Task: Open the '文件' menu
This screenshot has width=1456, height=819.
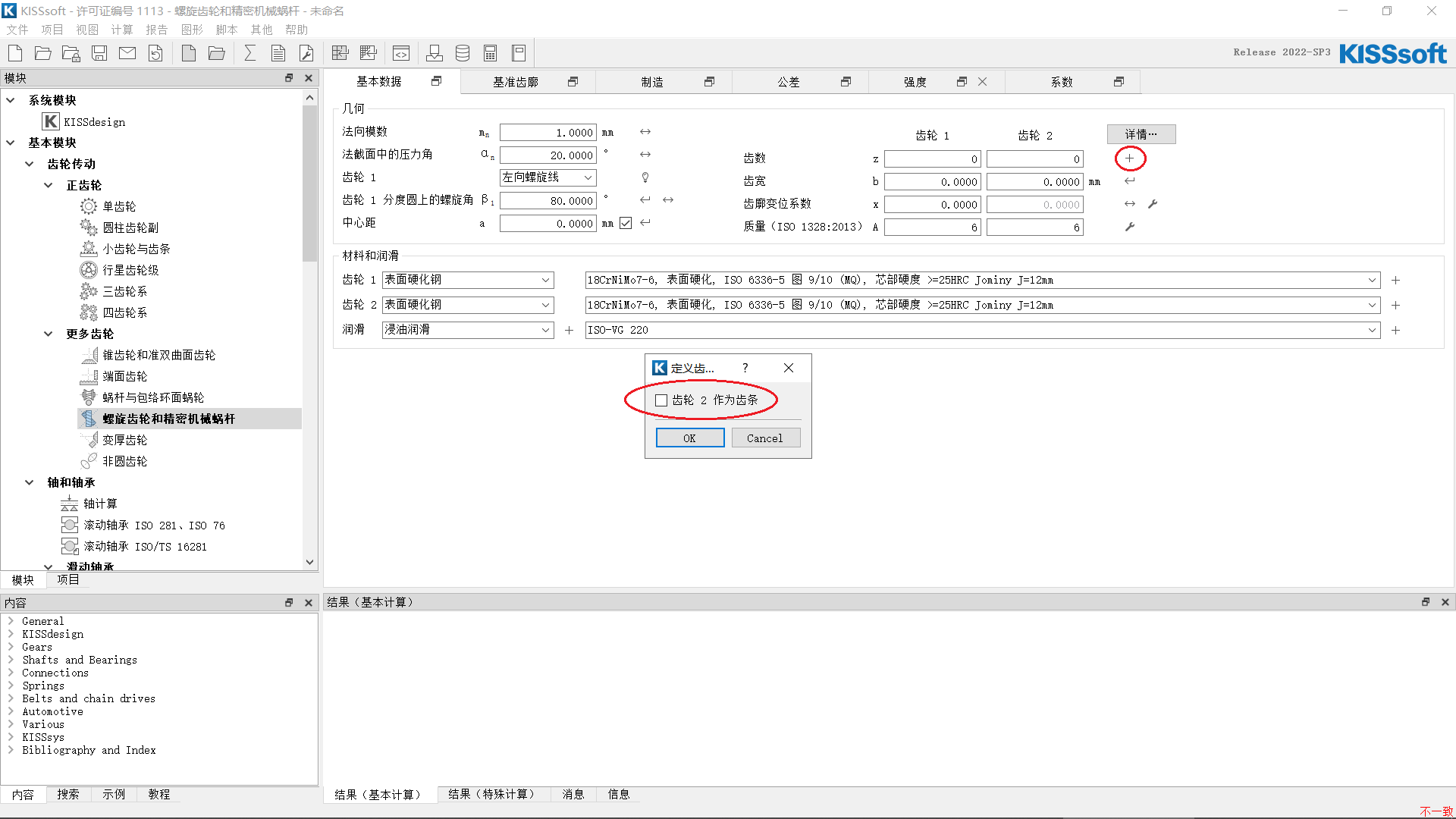Action: tap(17, 30)
